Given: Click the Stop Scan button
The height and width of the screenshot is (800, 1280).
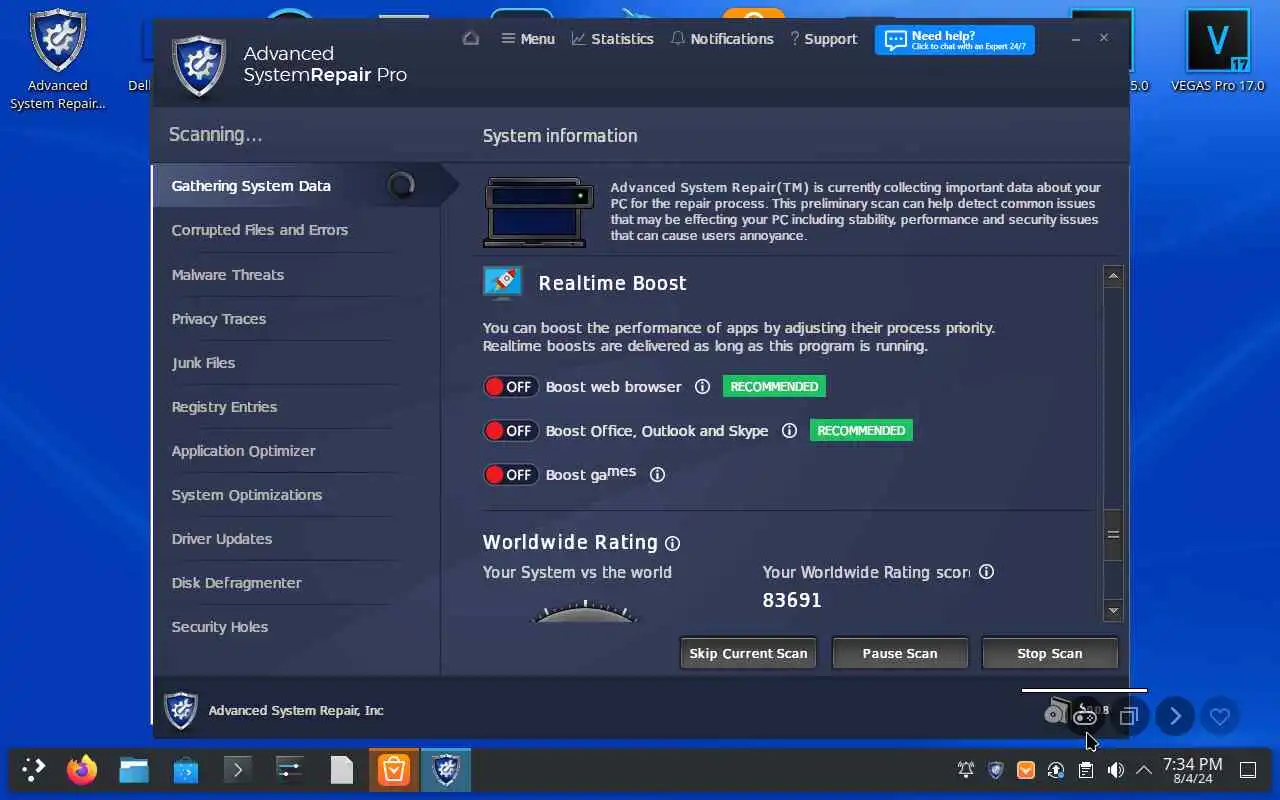Looking at the screenshot, I should click(x=1049, y=653).
